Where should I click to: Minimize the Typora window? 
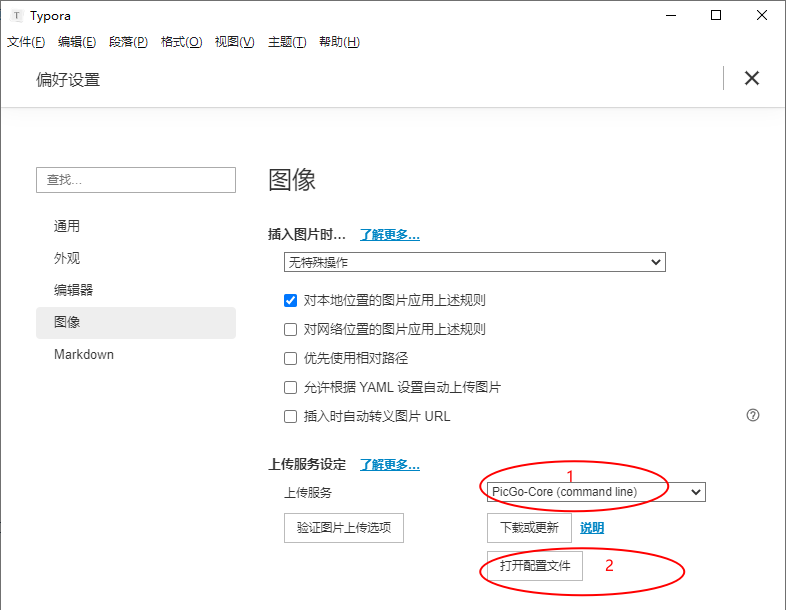[x=671, y=16]
